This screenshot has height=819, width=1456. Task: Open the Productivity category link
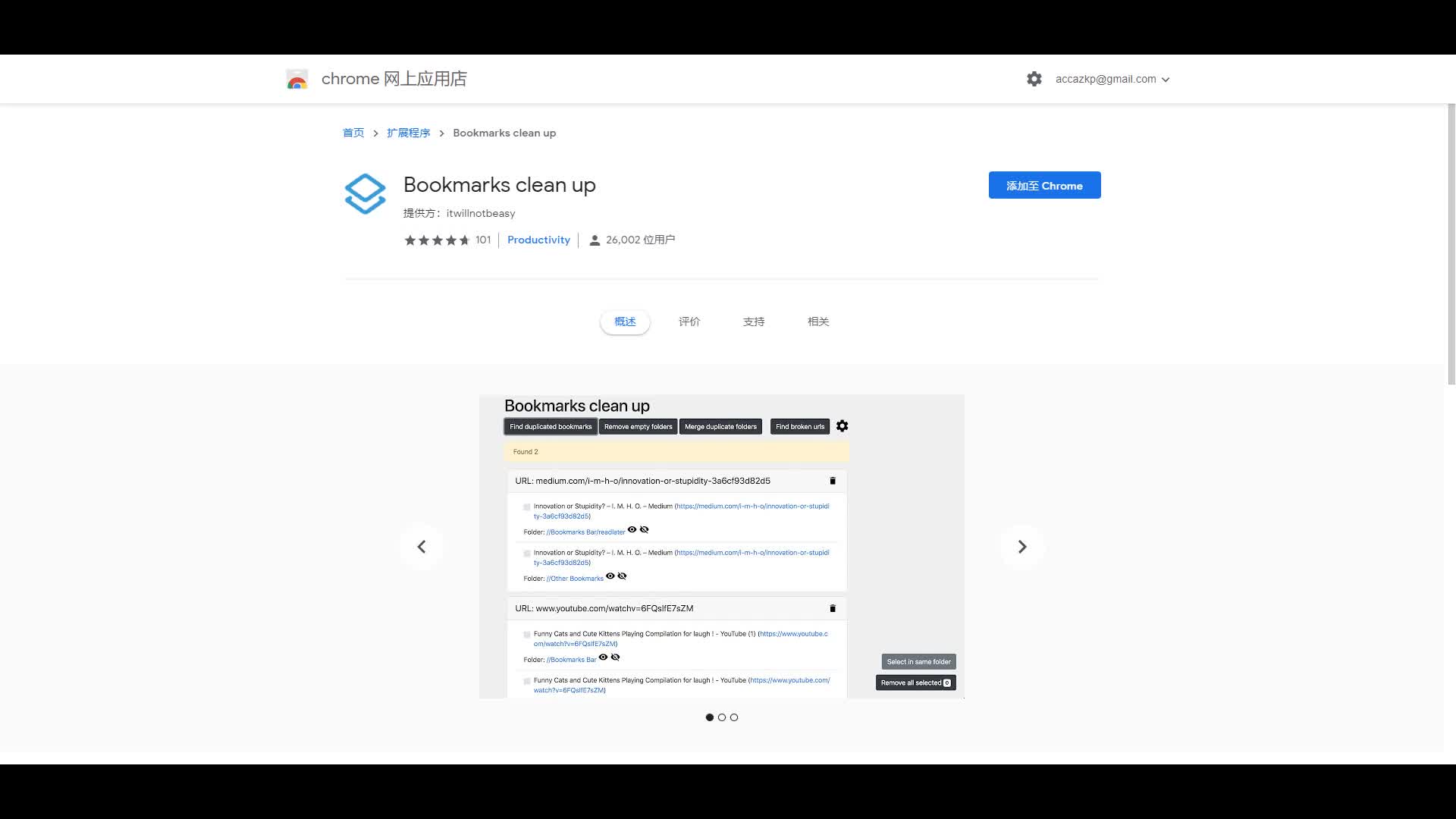pyautogui.click(x=538, y=240)
